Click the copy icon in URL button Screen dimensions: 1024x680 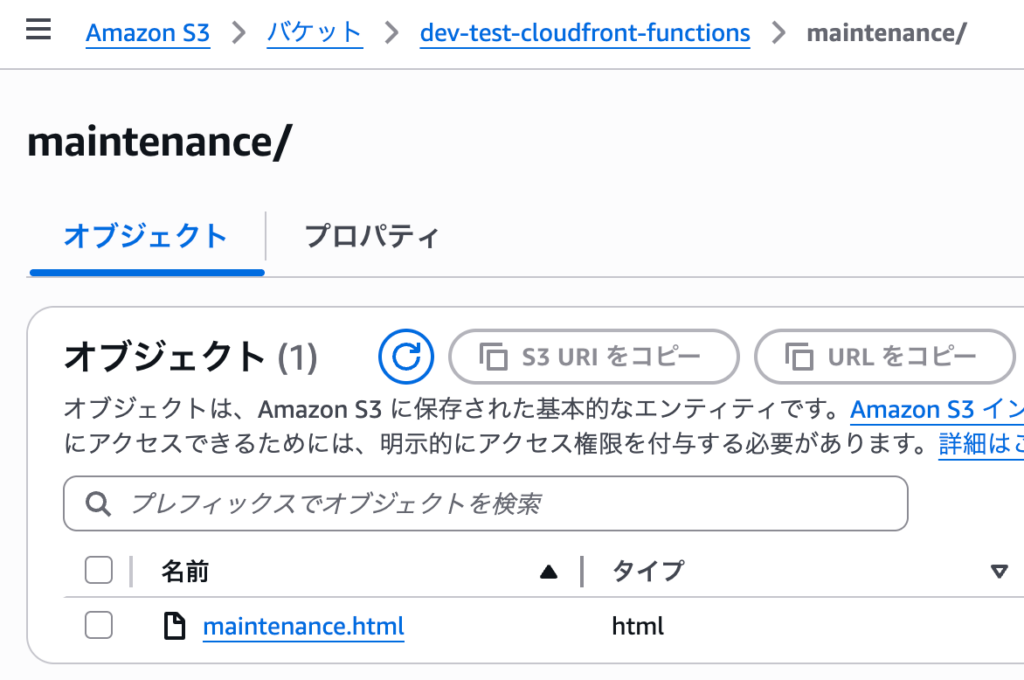(x=799, y=356)
